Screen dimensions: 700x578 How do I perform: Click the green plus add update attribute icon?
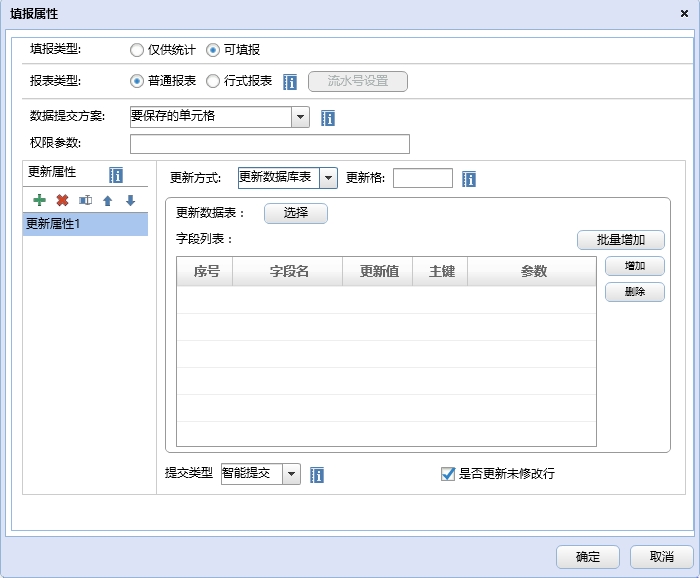click(40, 200)
